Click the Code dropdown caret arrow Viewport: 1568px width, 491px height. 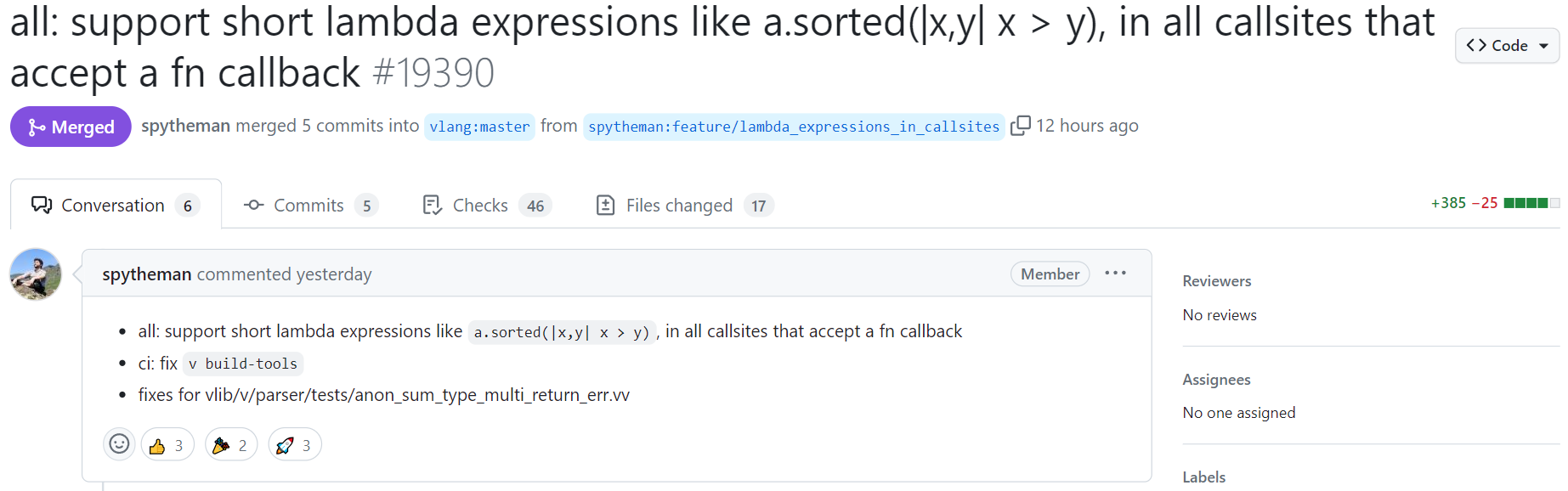1543,47
